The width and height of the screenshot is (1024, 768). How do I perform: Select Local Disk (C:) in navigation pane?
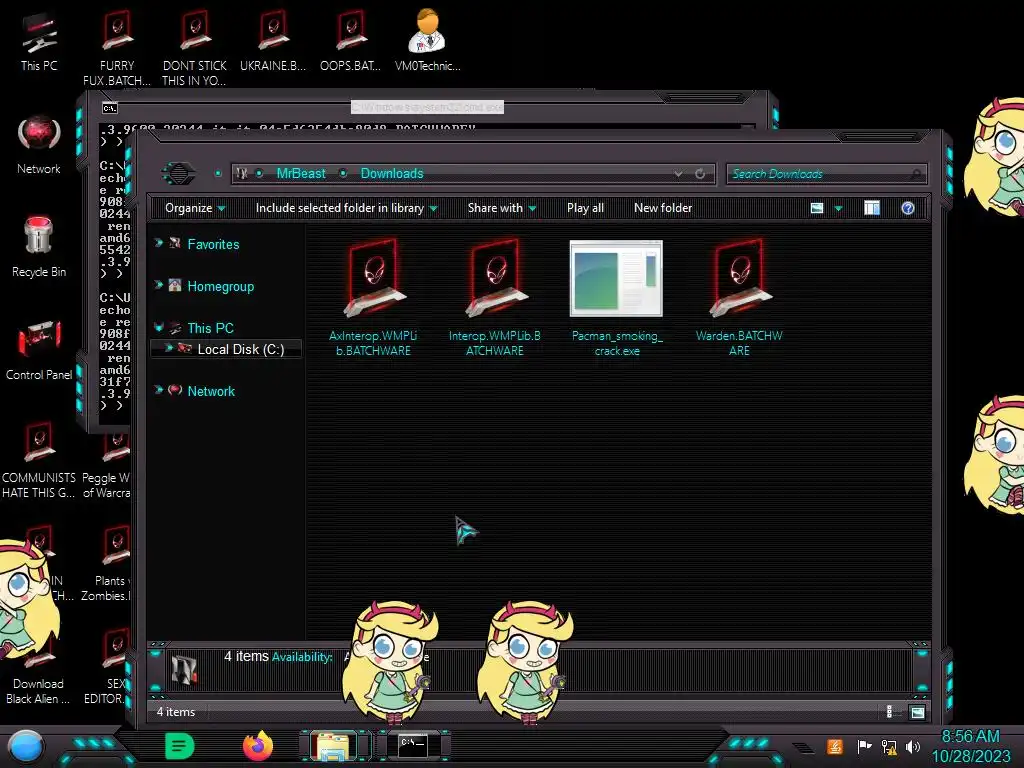[x=240, y=349]
